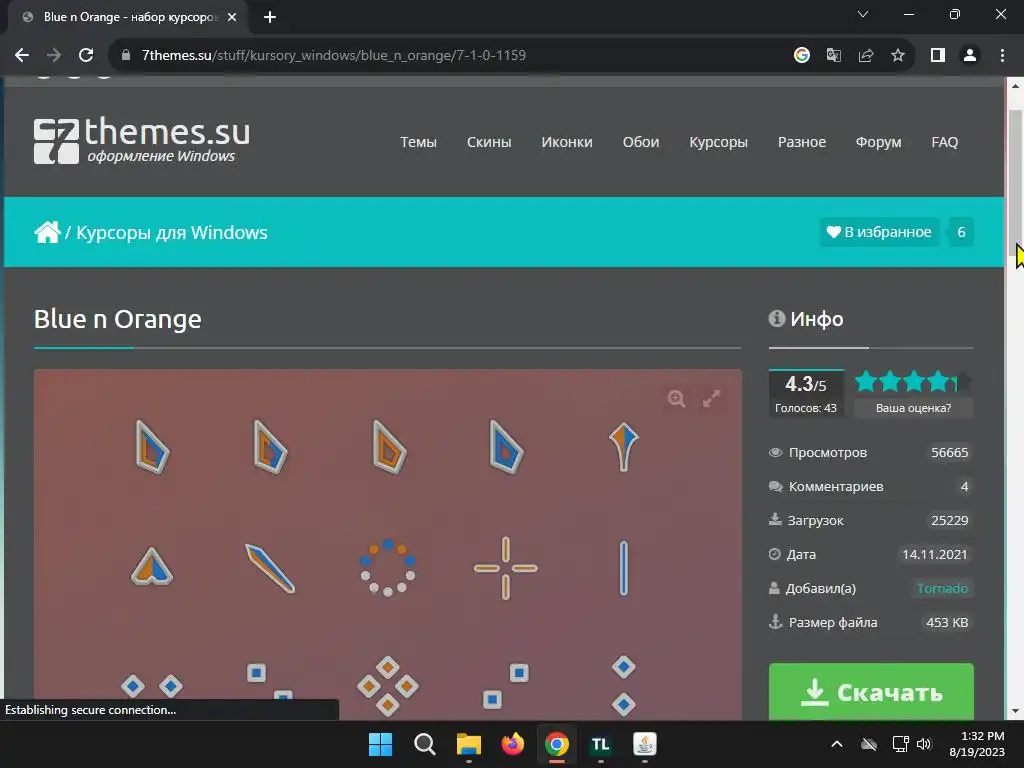Rate with the third star
The height and width of the screenshot is (768, 1024).
(x=914, y=381)
